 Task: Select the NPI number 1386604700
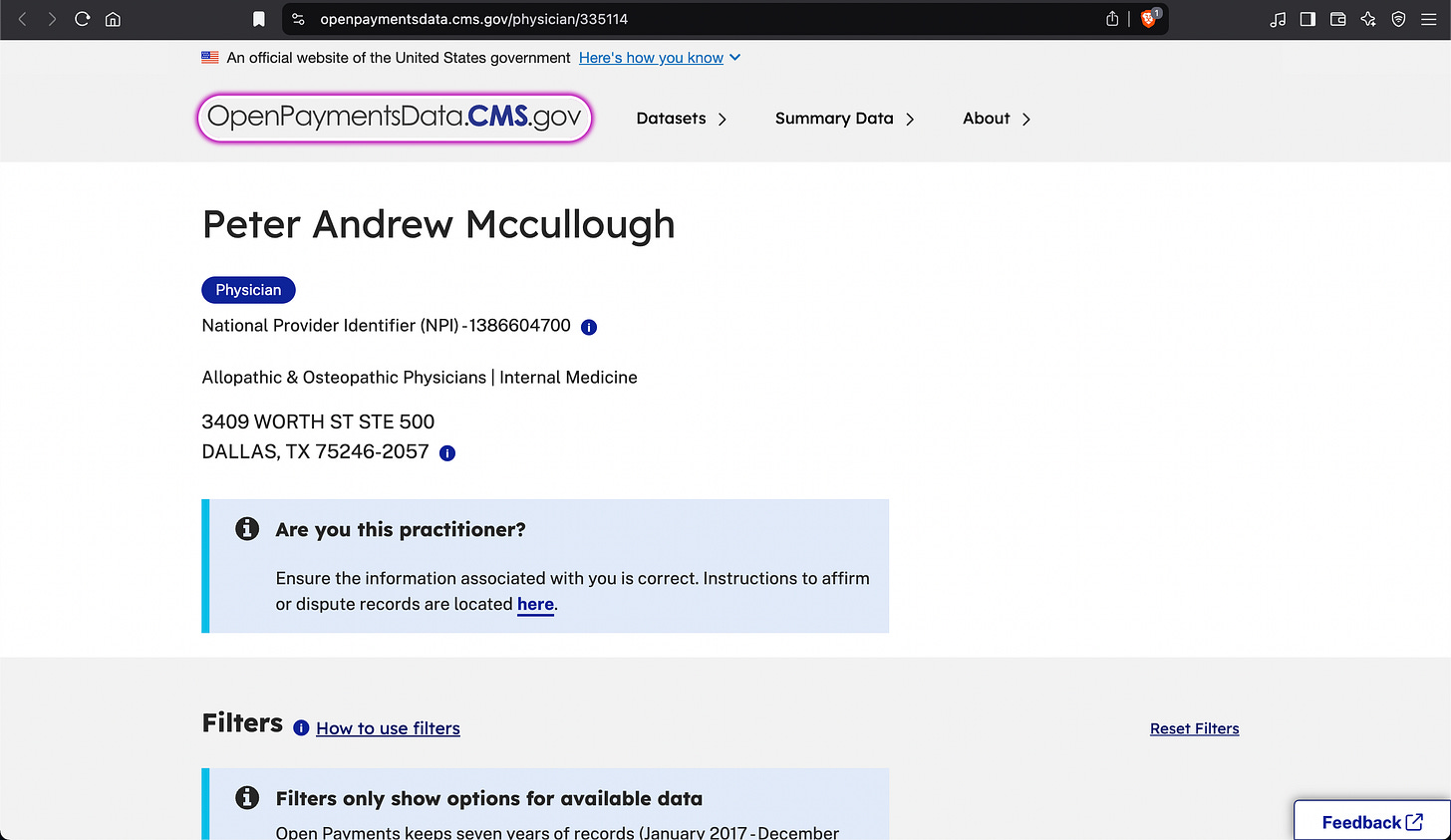coord(519,326)
